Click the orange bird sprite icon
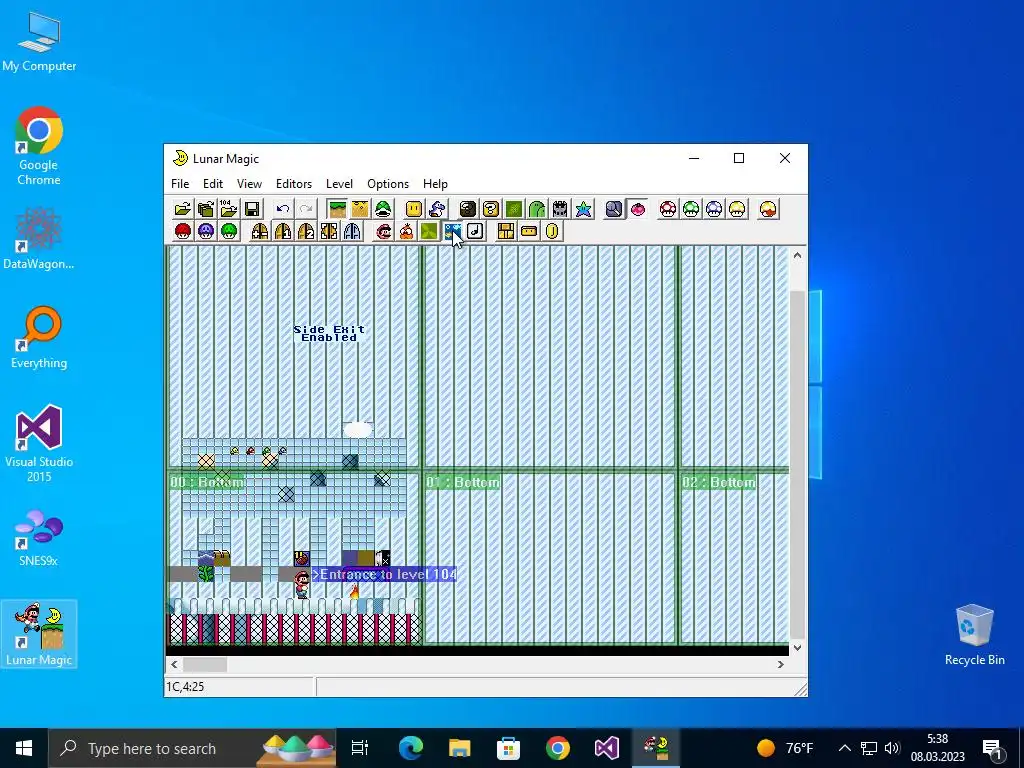Image resolution: width=1024 pixels, height=768 pixels. [406, 231]
